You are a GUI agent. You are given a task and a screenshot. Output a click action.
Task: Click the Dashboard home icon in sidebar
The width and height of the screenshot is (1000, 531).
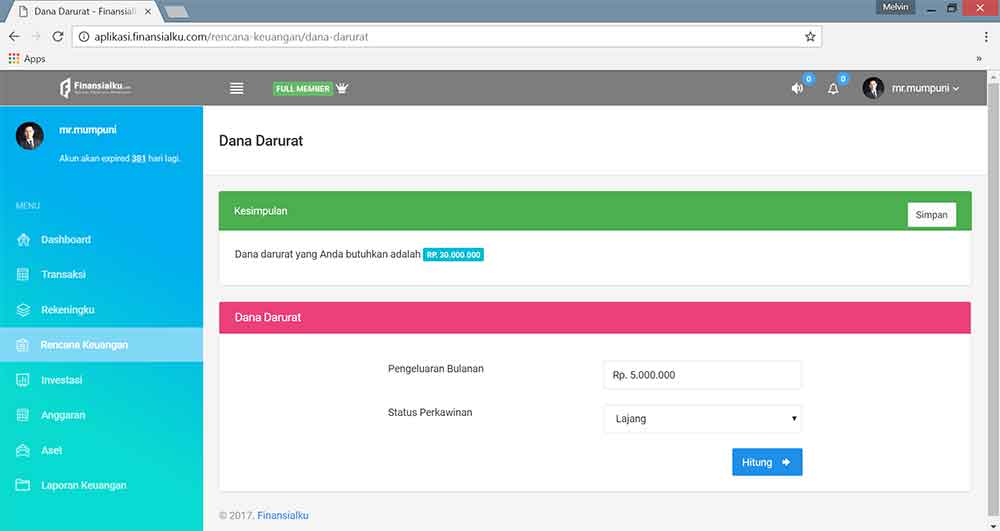(x=23, y=240)
